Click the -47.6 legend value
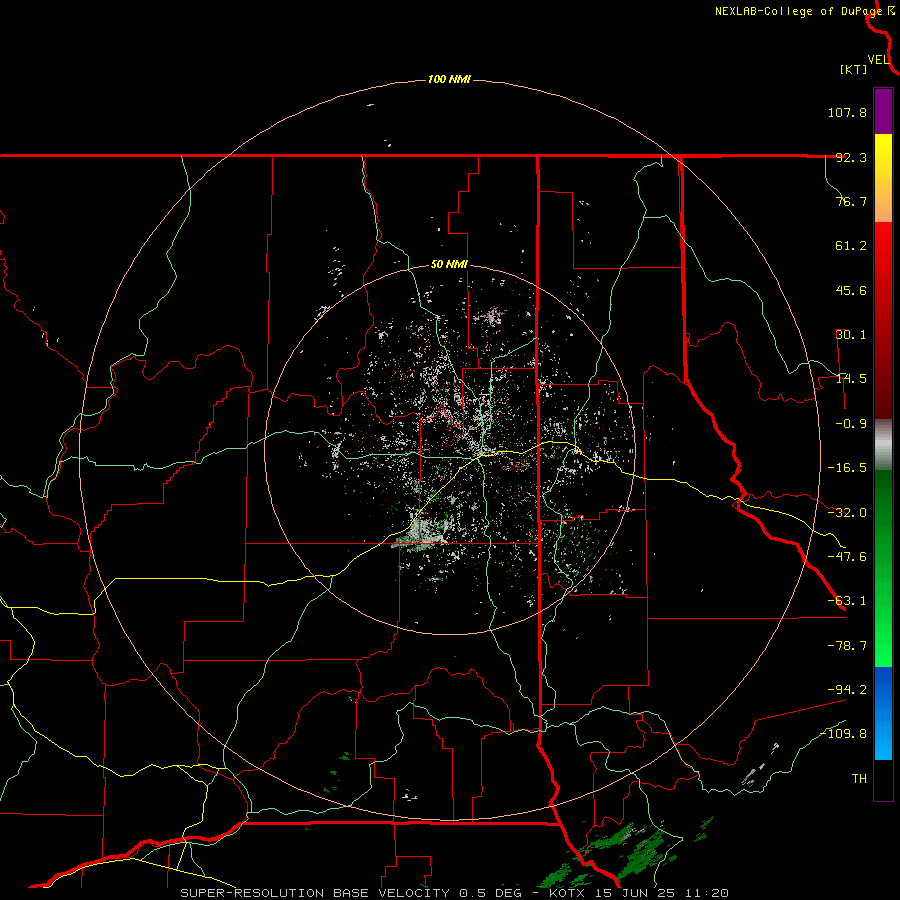 [x=847, y=557]
